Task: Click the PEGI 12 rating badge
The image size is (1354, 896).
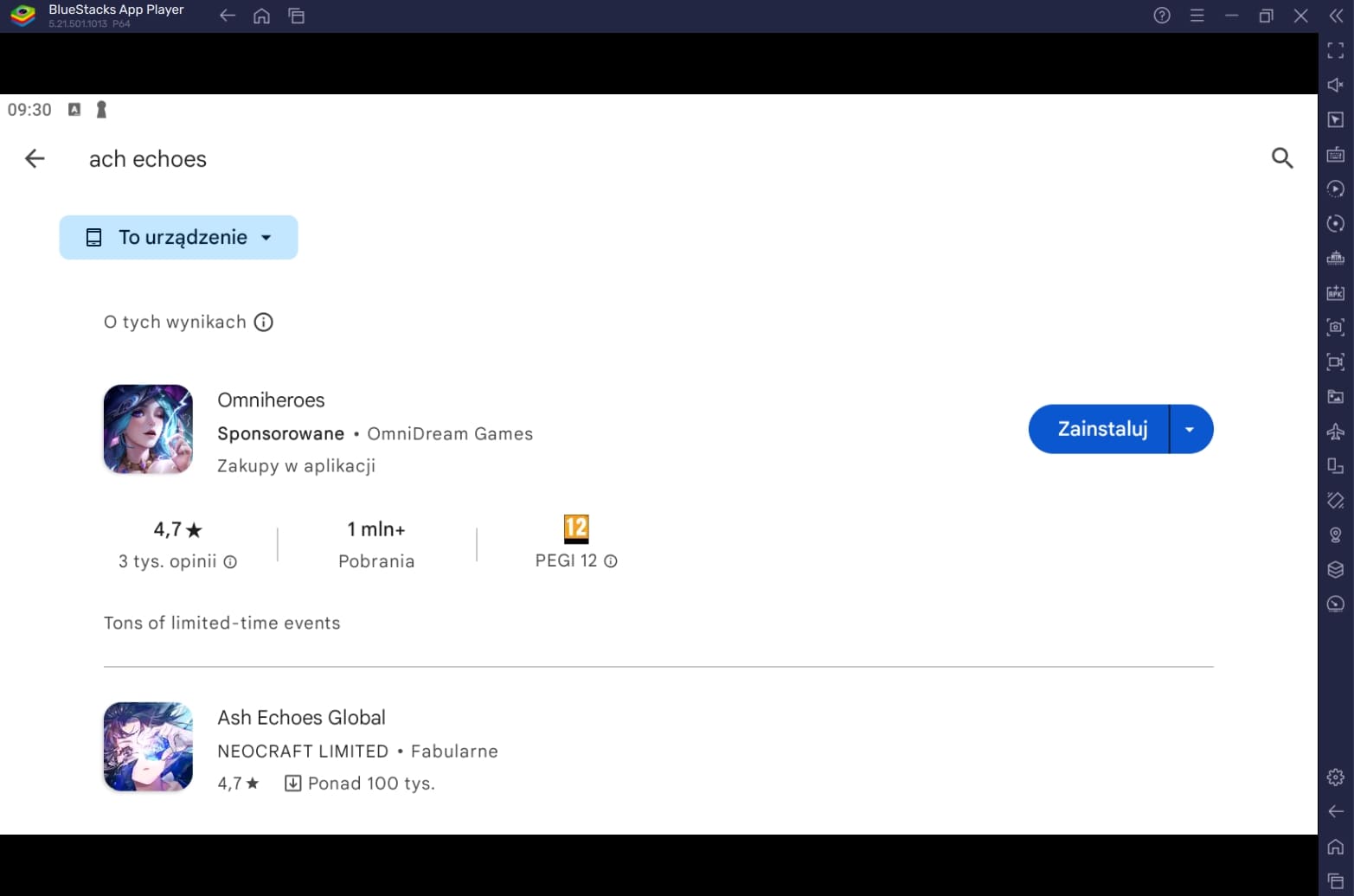Action: click(x=576, y=528)
